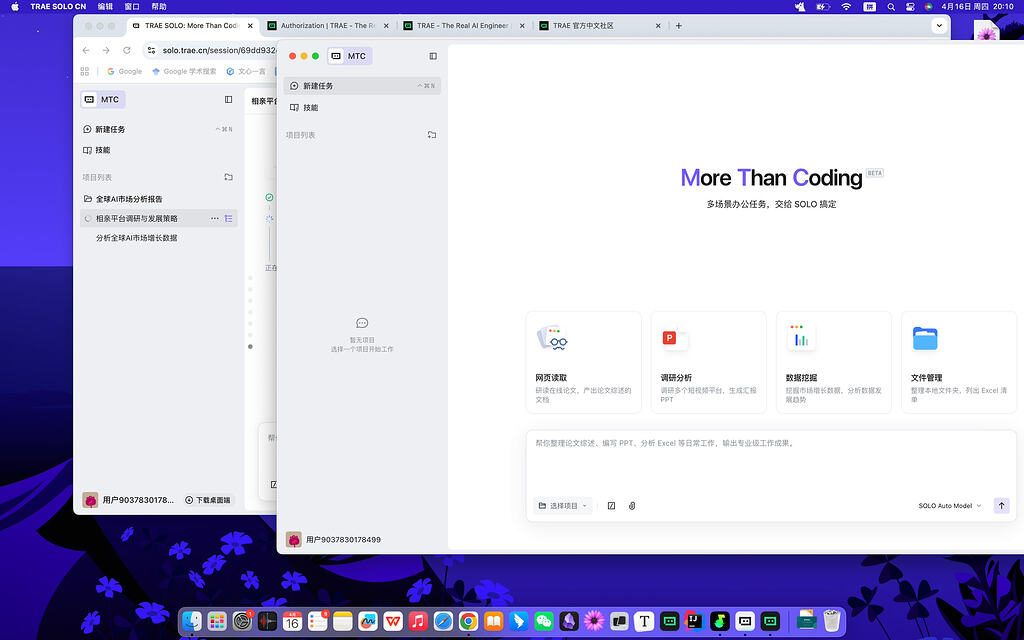Click Chrome forward arrow
Screen dimensions: 1024x640
pyautogui.click(x=106, y=50)
